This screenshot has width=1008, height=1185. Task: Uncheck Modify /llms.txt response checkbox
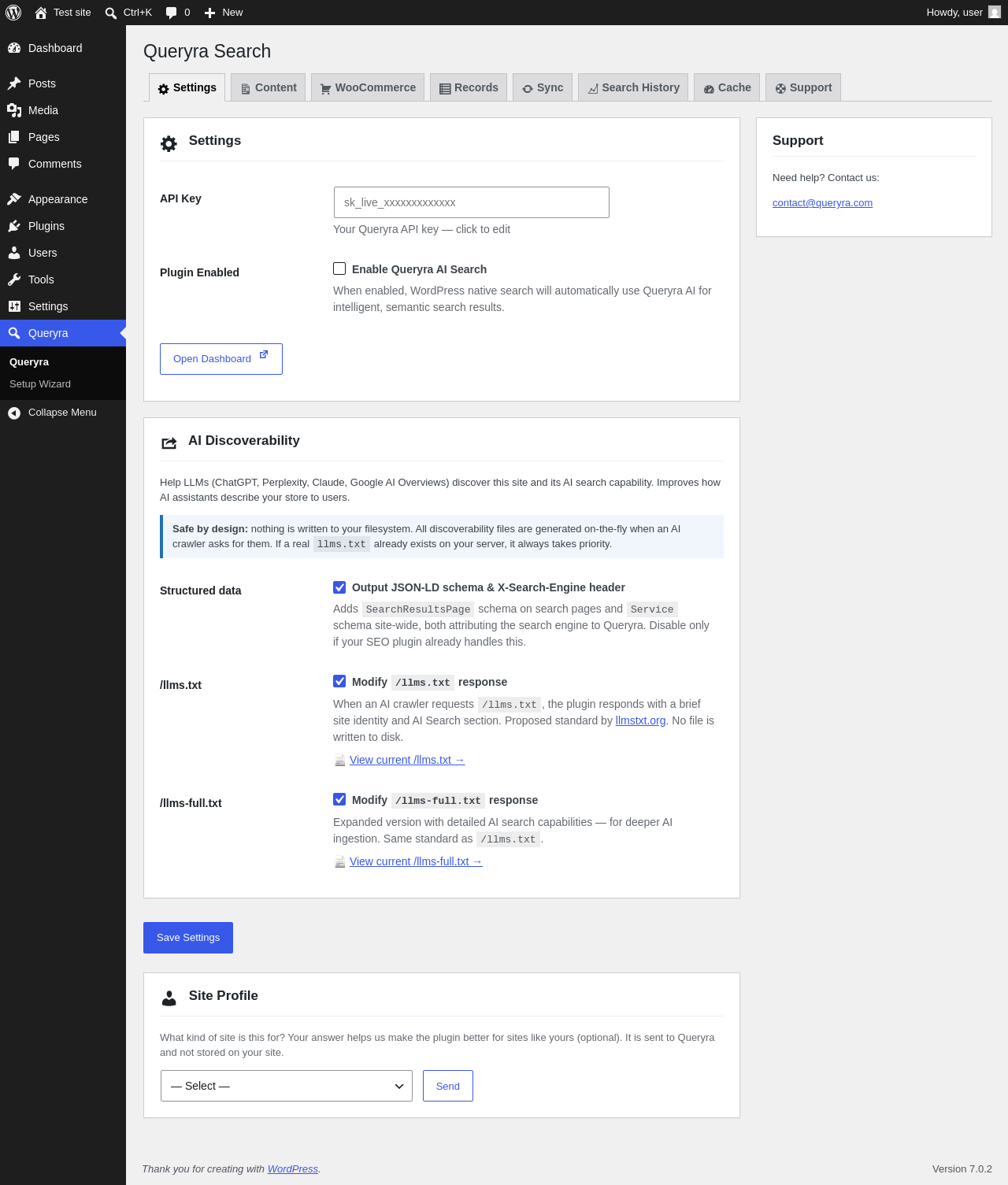339,681
